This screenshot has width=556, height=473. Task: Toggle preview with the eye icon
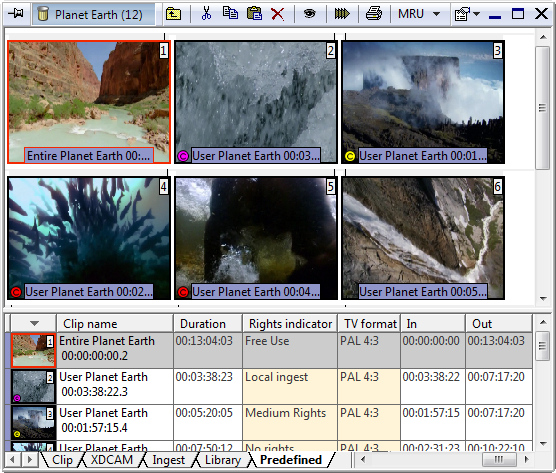(310, 14)
